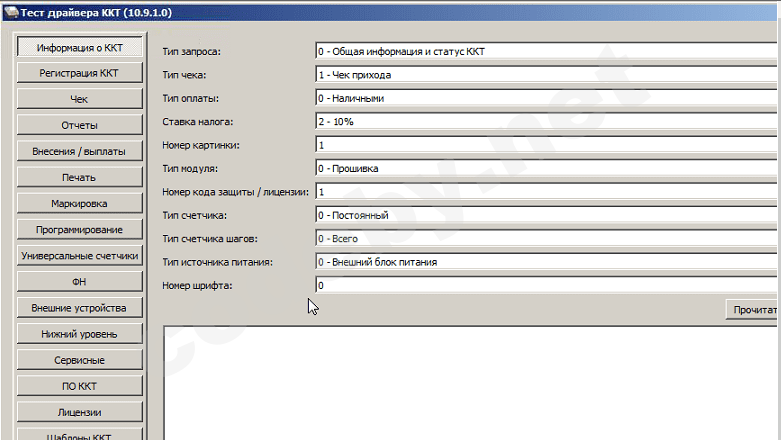Click the 'Тип запроса:' label
This screenshot has height=440, width=781.
(x=191, y=51)
